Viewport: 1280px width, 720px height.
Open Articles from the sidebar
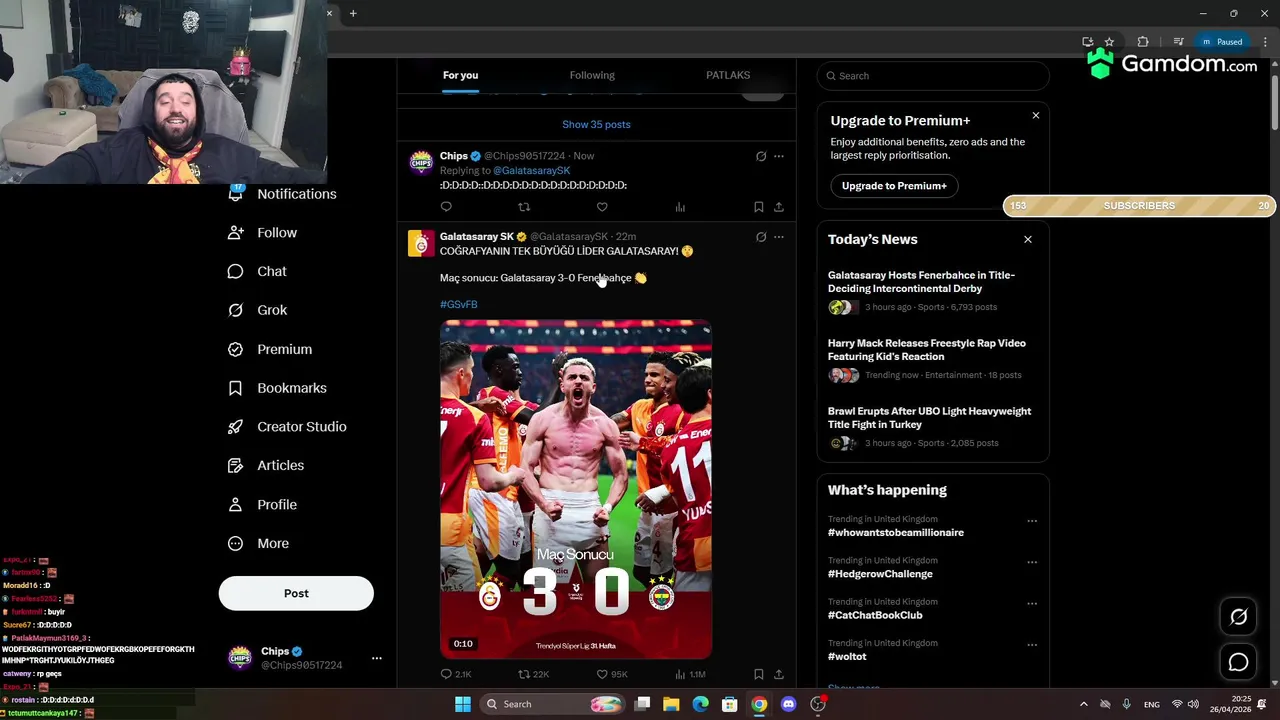point(266,465)
